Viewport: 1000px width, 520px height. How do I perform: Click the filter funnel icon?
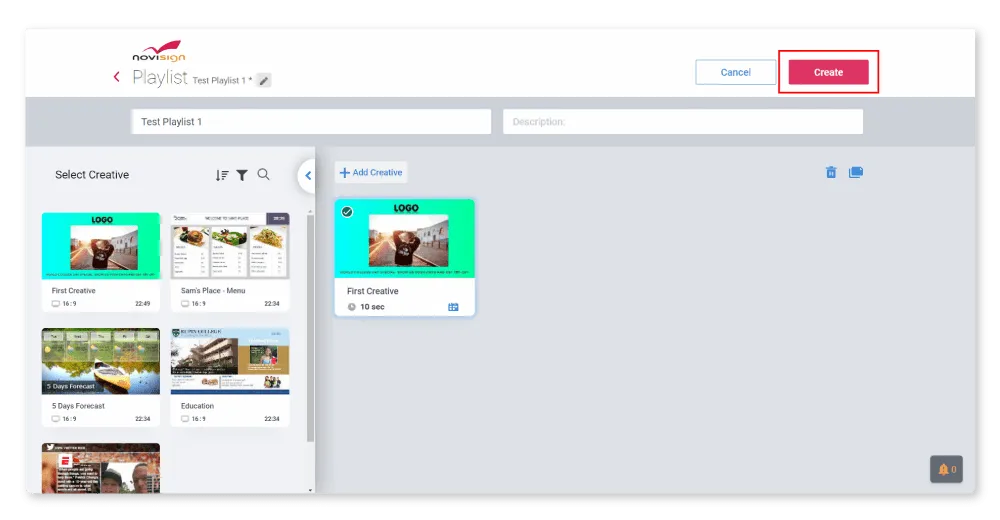pyautogui.click(x=242, y=175)
